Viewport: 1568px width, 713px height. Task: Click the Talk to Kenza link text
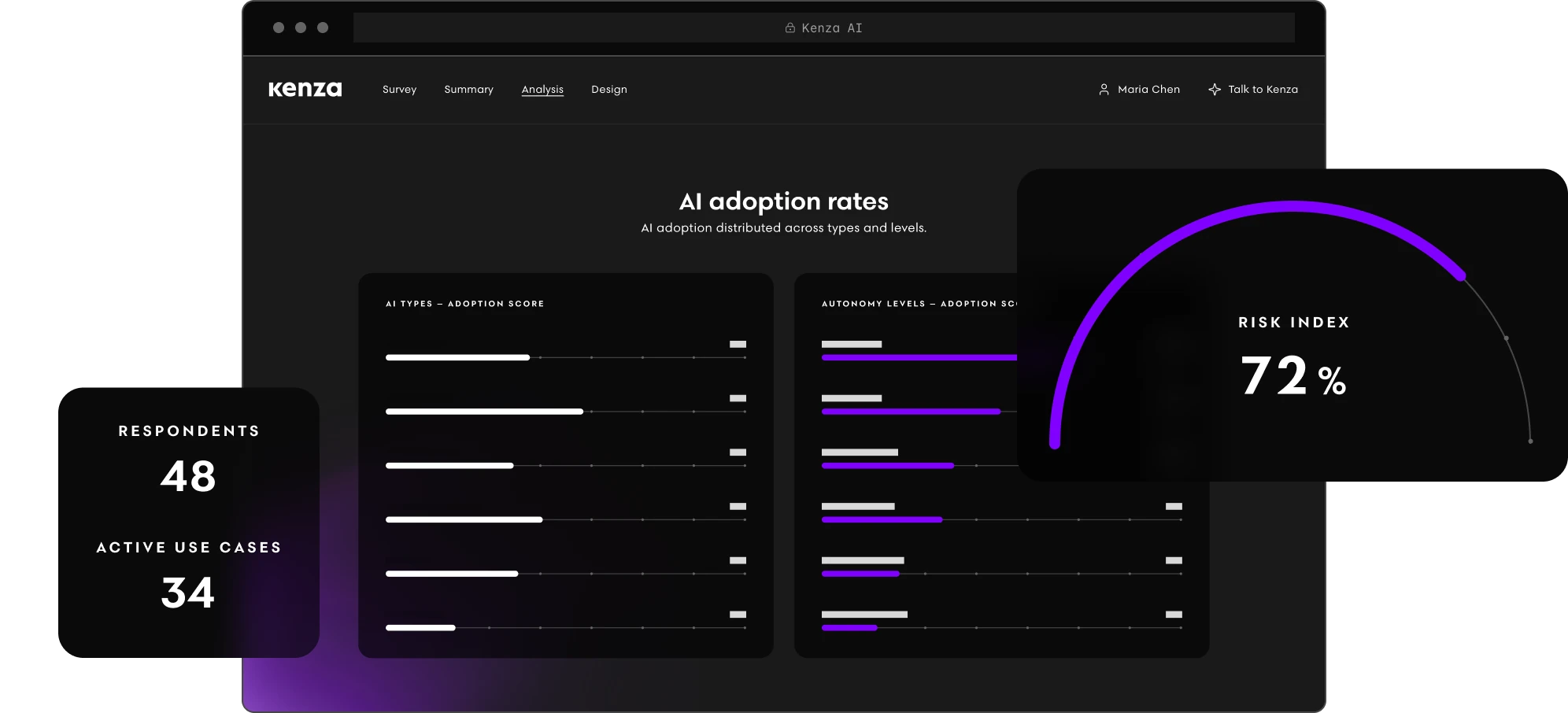(x=1263, y=90)
